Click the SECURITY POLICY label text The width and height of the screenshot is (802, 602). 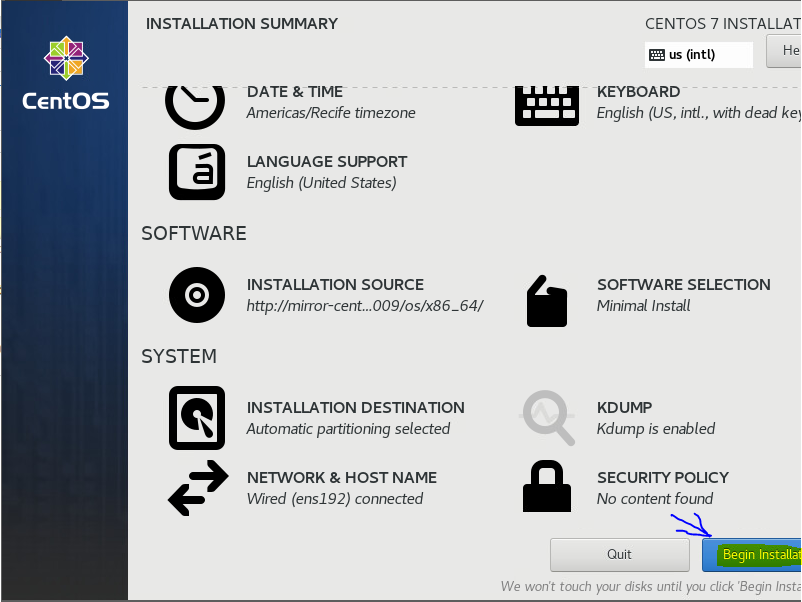coord(662,477)
